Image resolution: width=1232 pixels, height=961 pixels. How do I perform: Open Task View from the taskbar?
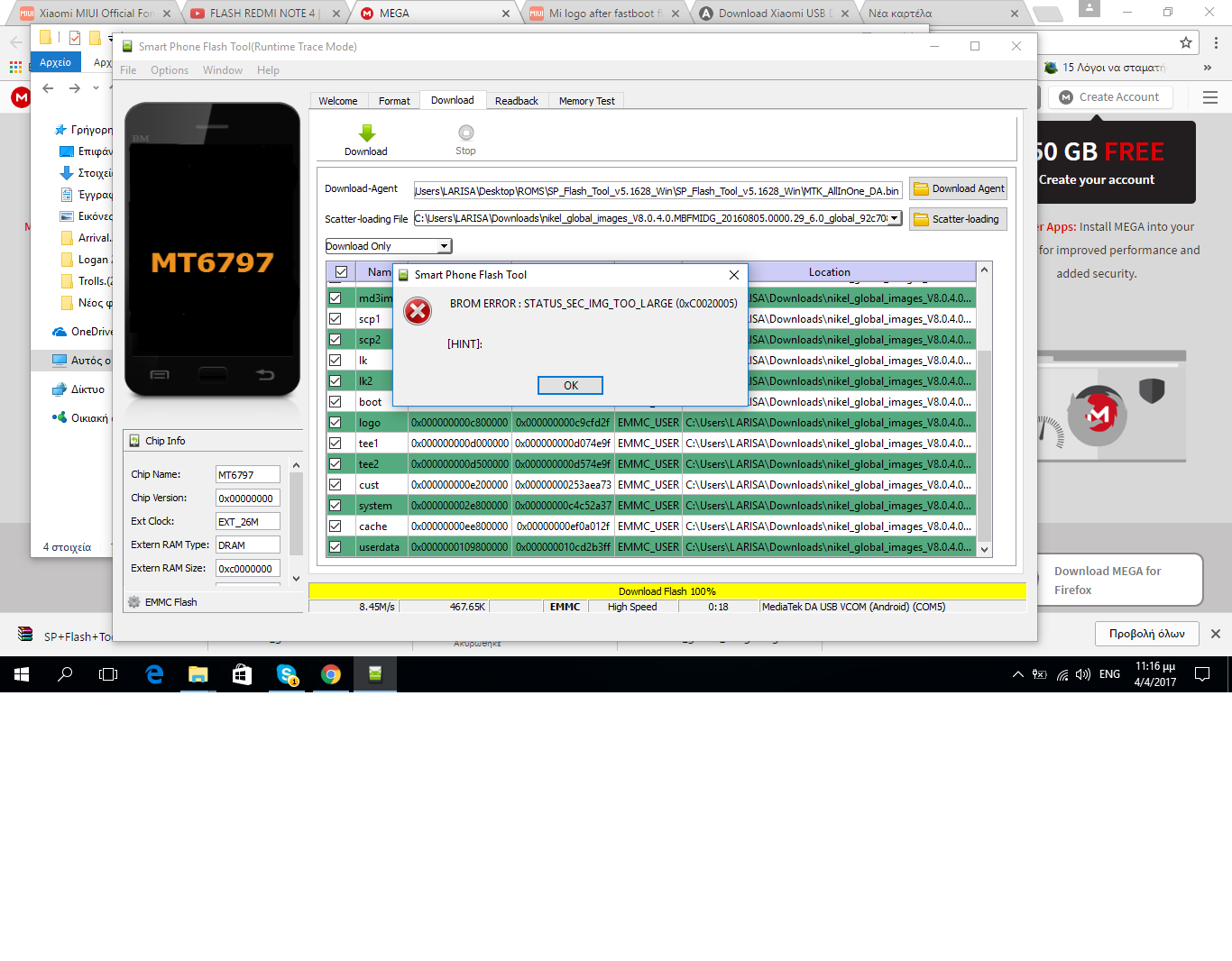tap(108, 674)
